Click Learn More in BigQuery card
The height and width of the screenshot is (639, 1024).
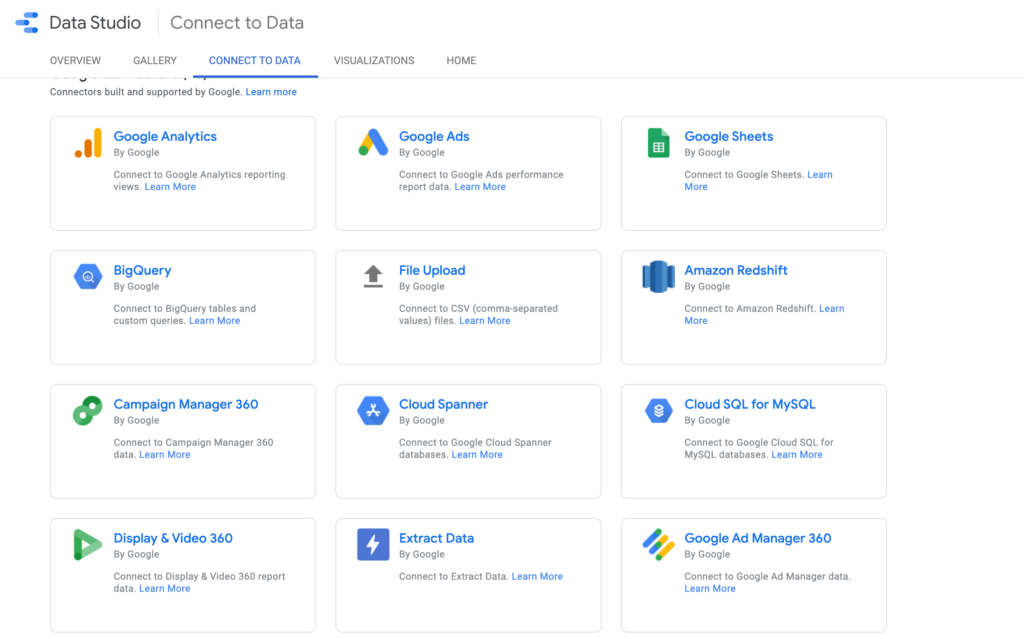point(214,321)
